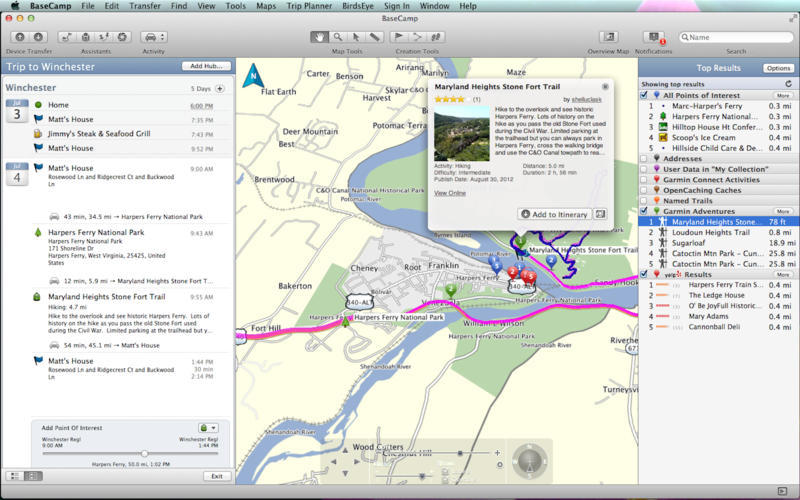800x500 pixels.
Task: Click the Add Point Of Interest timeline slider
Action: [x=144, y=453]
